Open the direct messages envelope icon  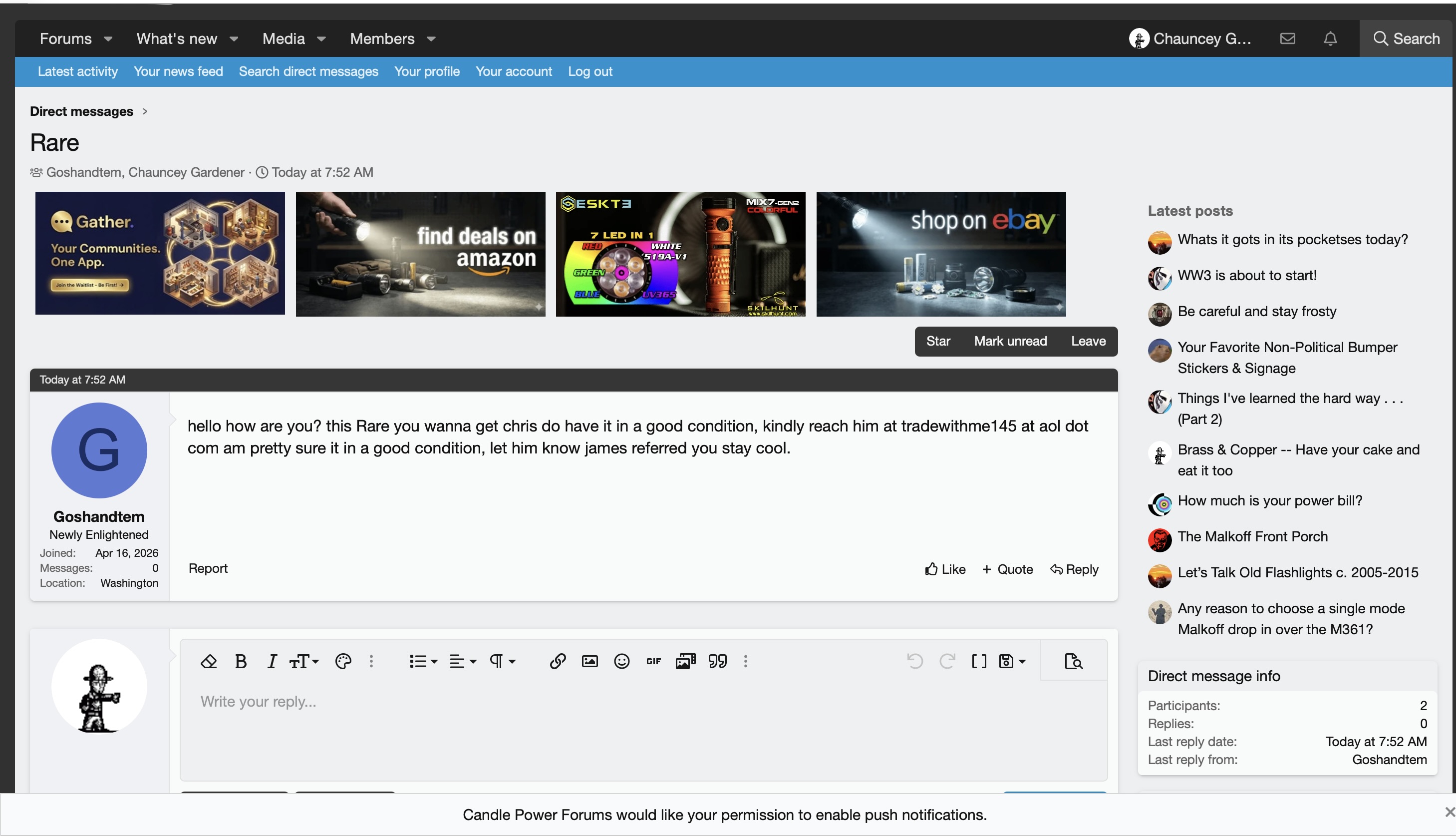pos(1287,38)
